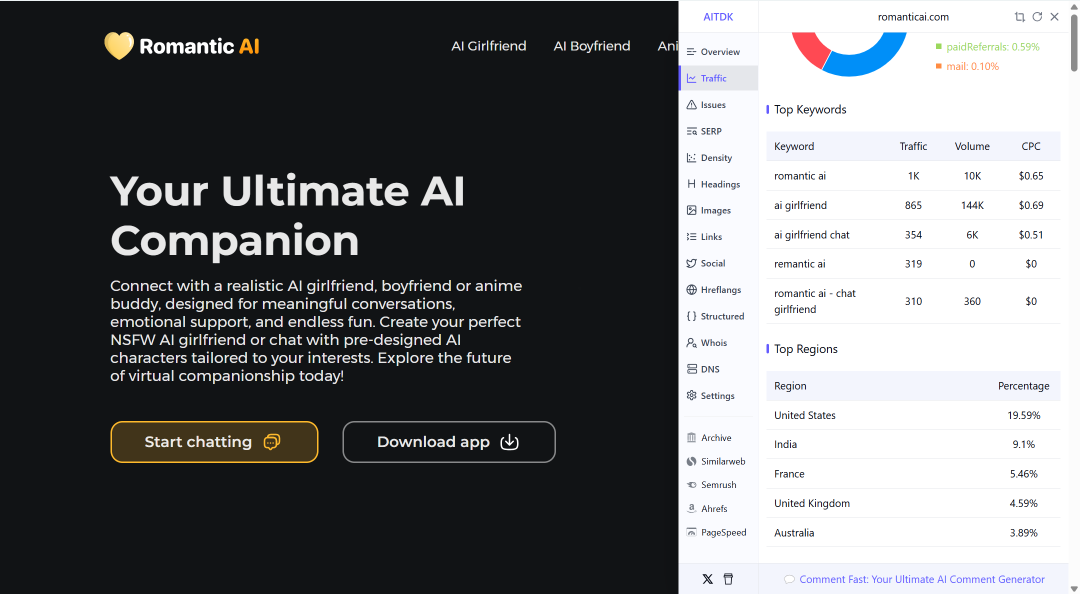Click the Volume column header
Viewport: 1080px width, 594px height.
click(972, 146)
